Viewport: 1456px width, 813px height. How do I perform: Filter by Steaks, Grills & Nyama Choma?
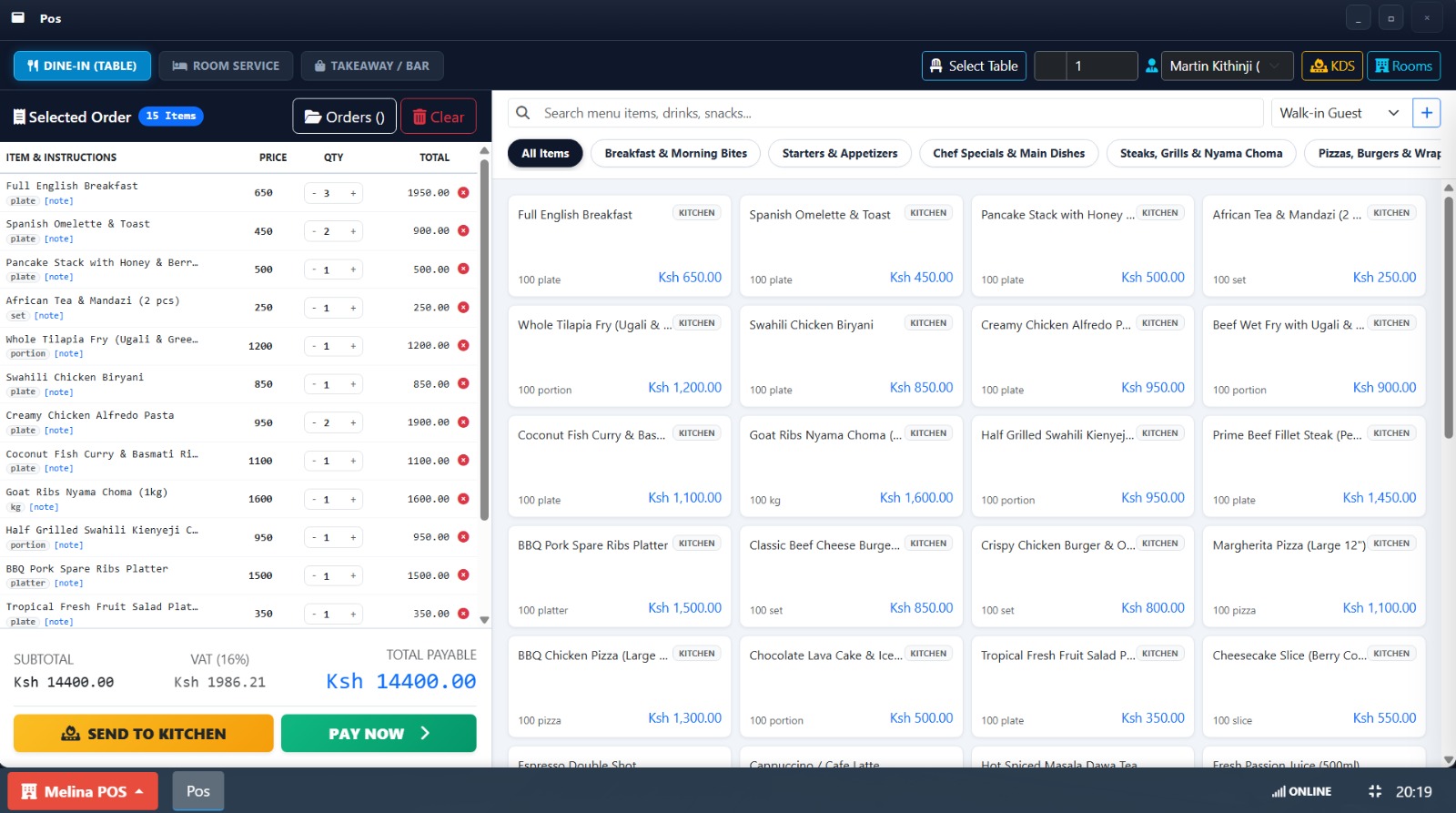[x=1201, y=153]
